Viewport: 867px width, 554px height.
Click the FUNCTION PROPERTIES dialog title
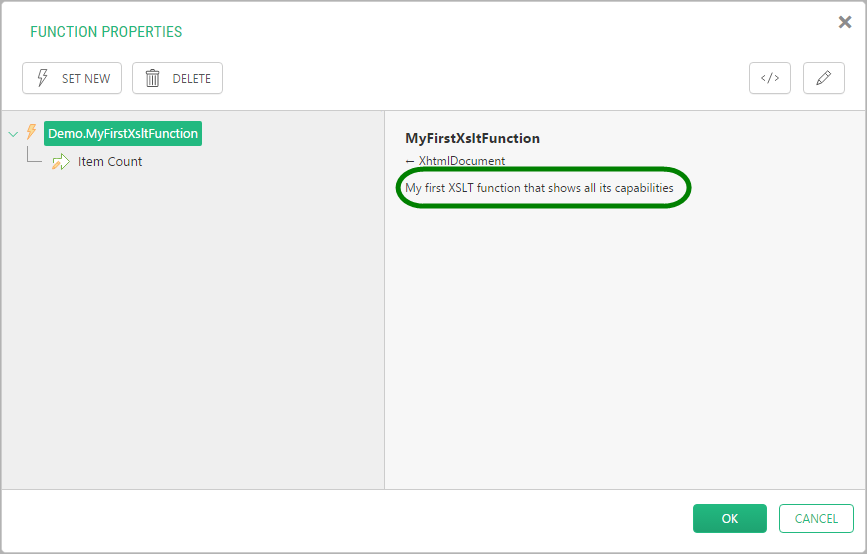pyautogui.click(x=106, y=32)
